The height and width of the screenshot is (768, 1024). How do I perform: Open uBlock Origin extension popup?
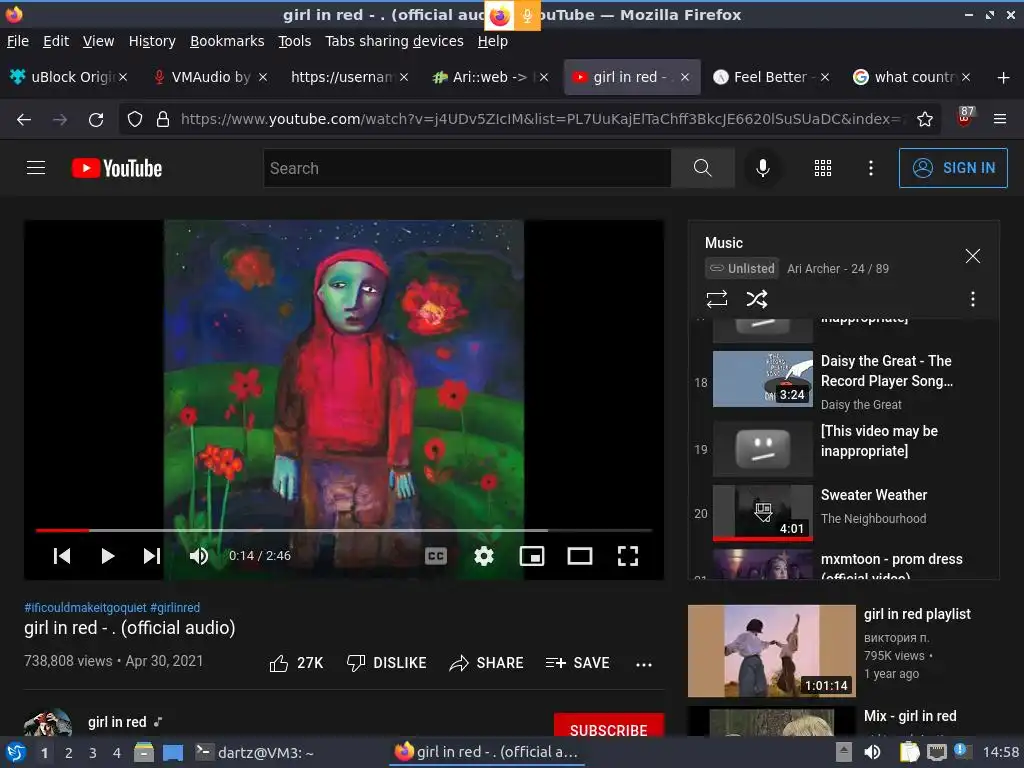(965, 118)
